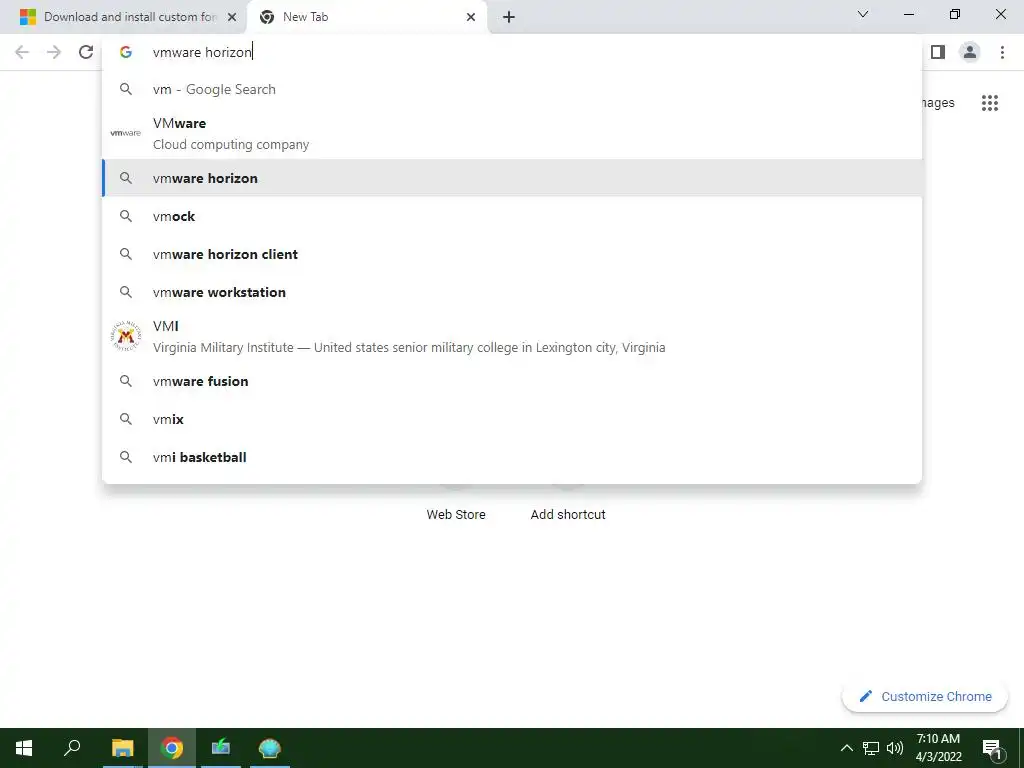Pick the 'vmock' suggestion
1024x768 pixels.
pos(512,216)
